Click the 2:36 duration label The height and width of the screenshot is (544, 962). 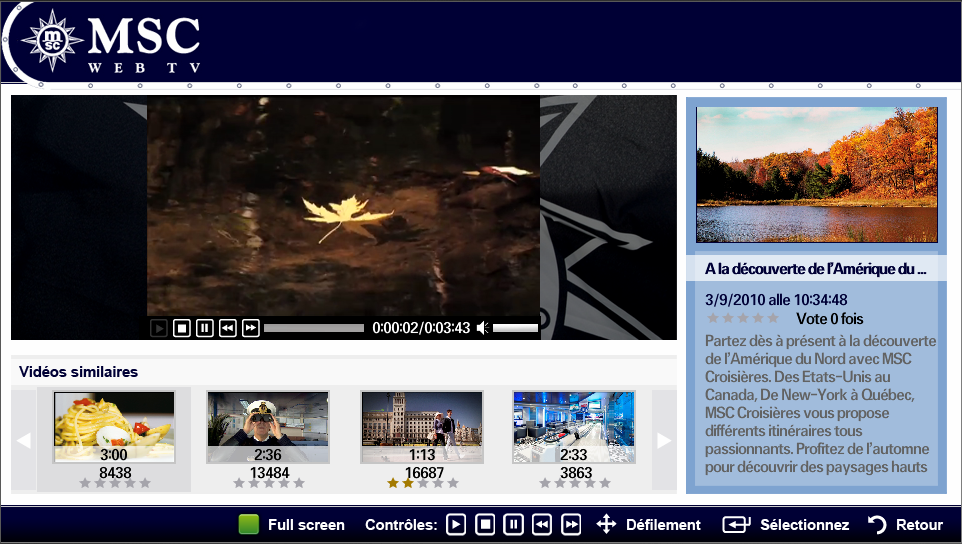point(267,454)
